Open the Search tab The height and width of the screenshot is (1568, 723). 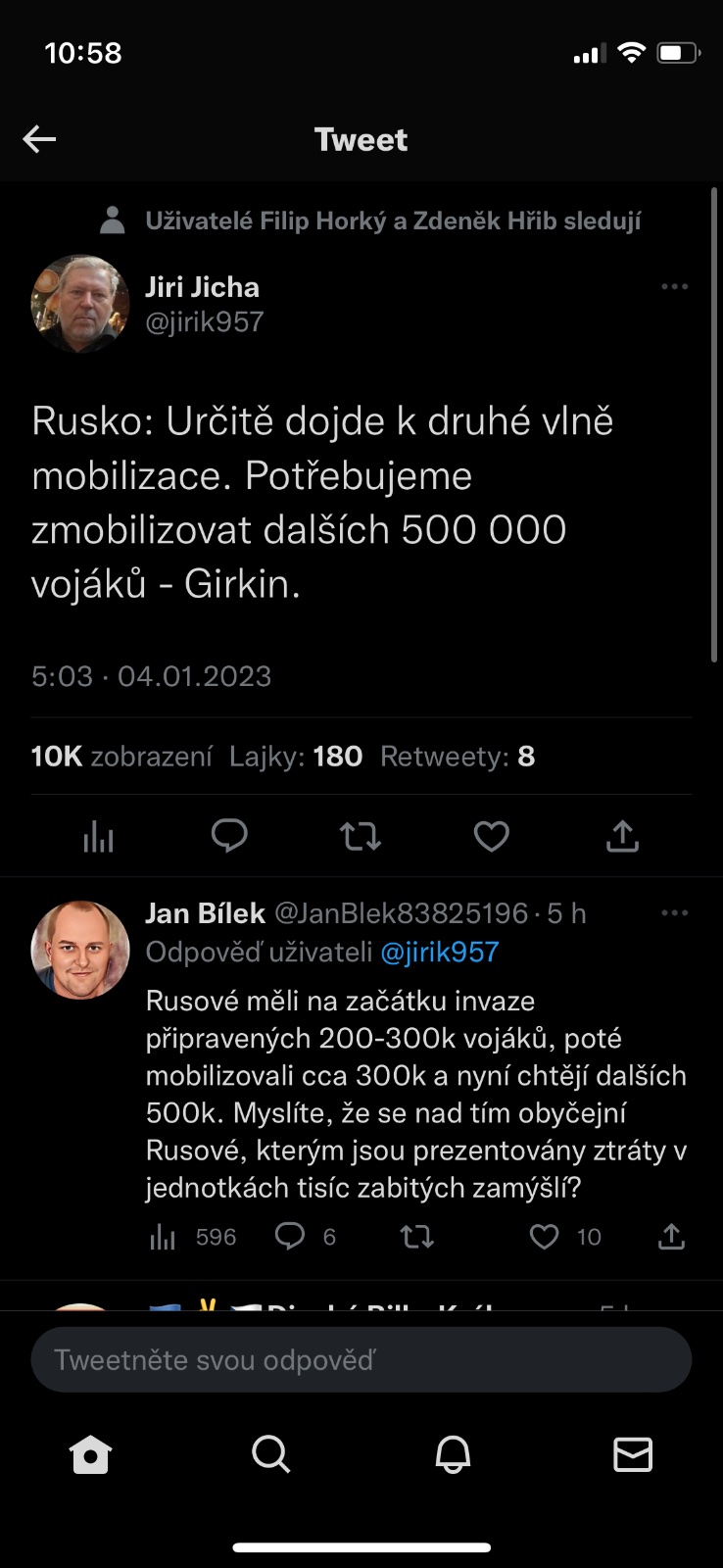pyautogui.click(x=270, y=1455)
